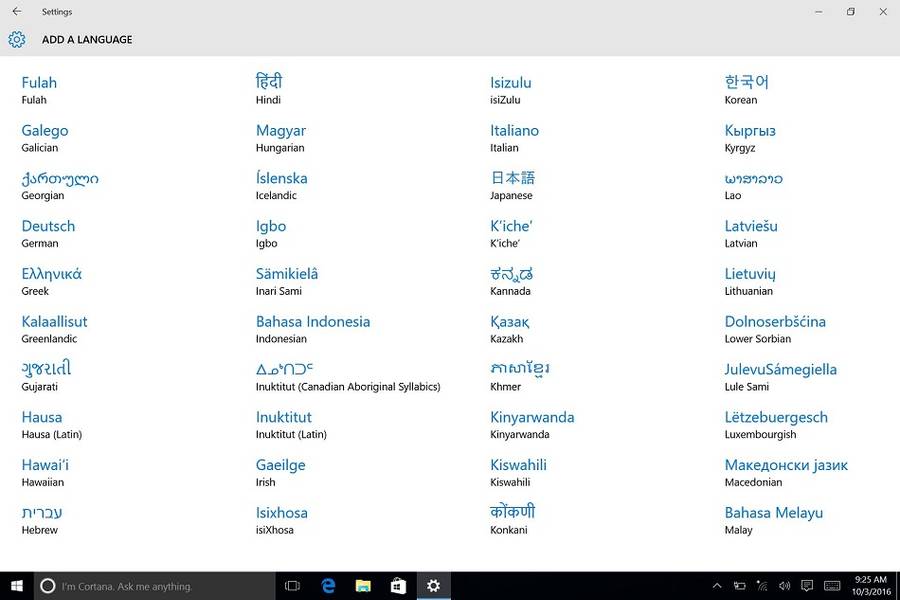Open the Action Center notifications icon
This screenshot has height=600, width=900.
coord(807,586)
